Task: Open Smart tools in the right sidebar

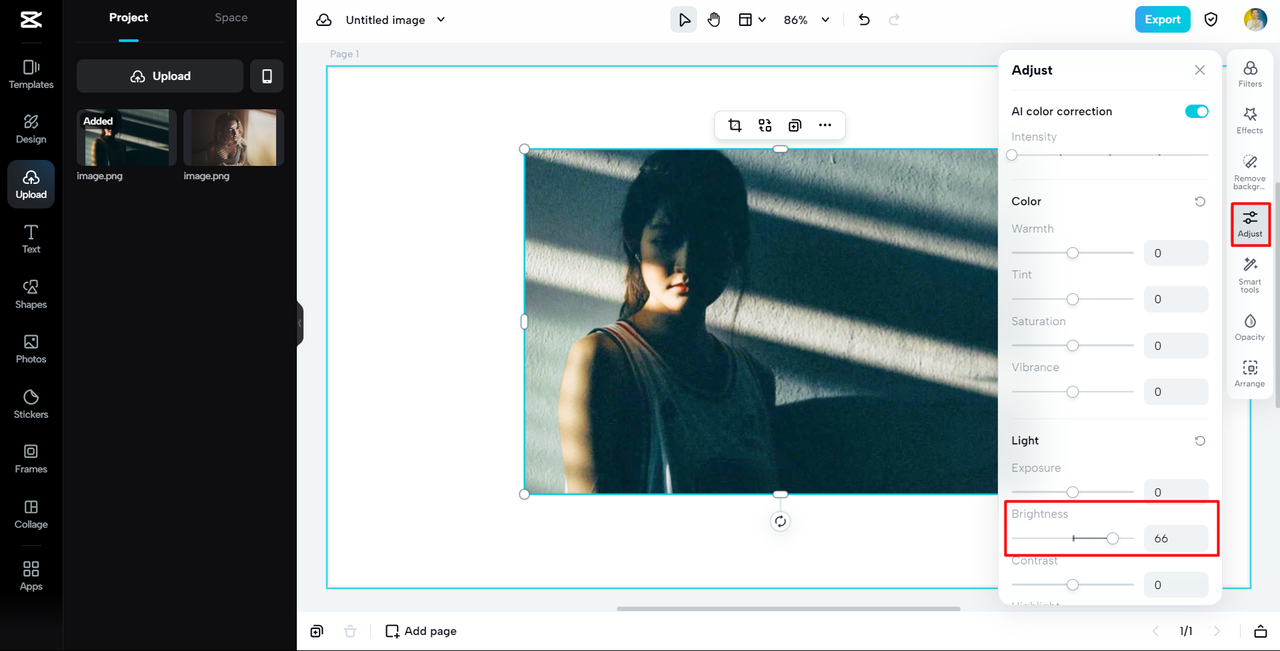Action: click(x=1250, y=272)
